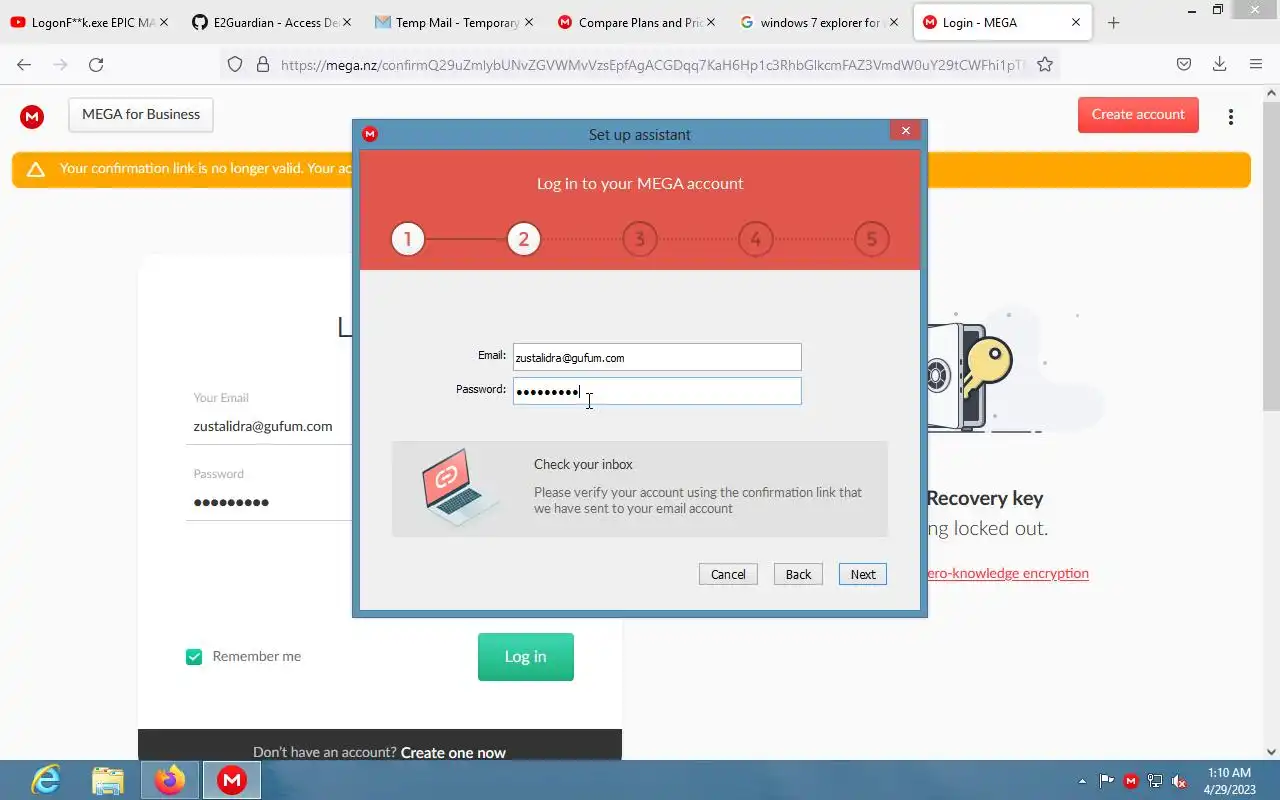Click the 'Check your inbox' heading
The height and width of the screenshot is (800, 1280).
[x=583, y=465]
